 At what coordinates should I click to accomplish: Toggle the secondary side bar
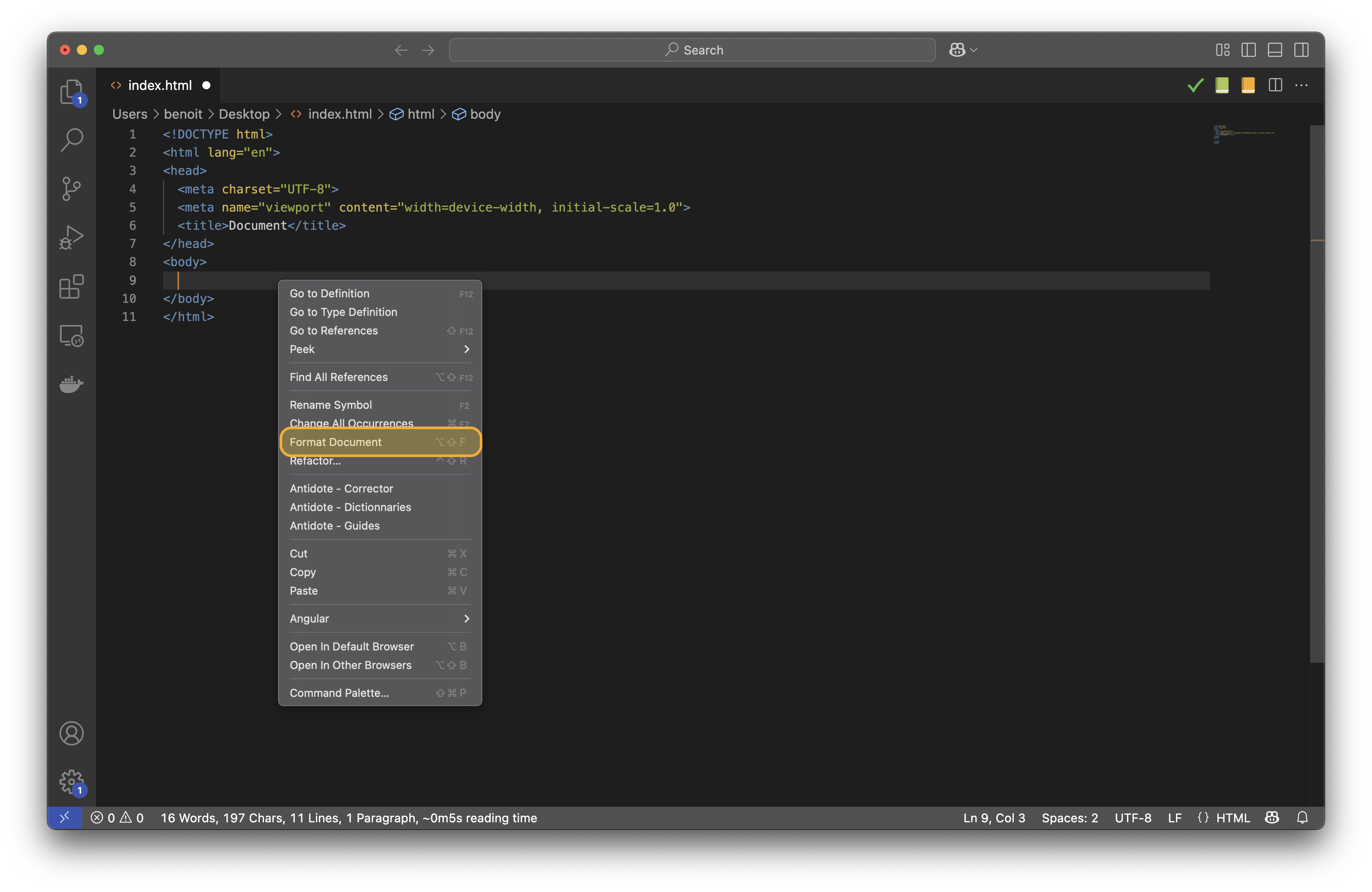1301,50
